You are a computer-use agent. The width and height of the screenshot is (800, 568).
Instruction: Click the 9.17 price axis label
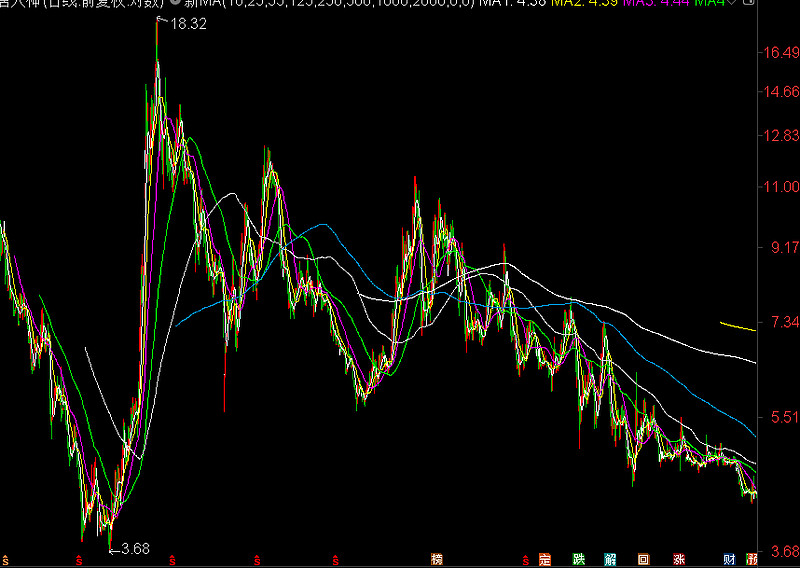pyautogui.click(x=785, y=248)
